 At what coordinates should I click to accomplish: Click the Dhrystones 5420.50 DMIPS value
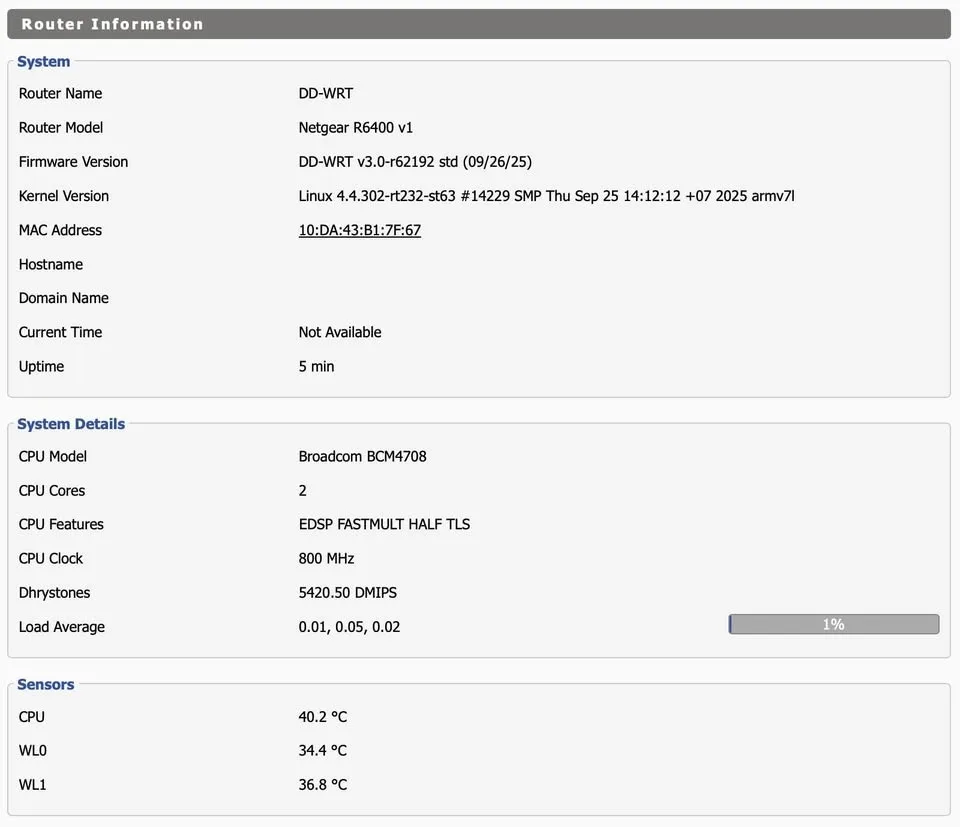(347, 592)
